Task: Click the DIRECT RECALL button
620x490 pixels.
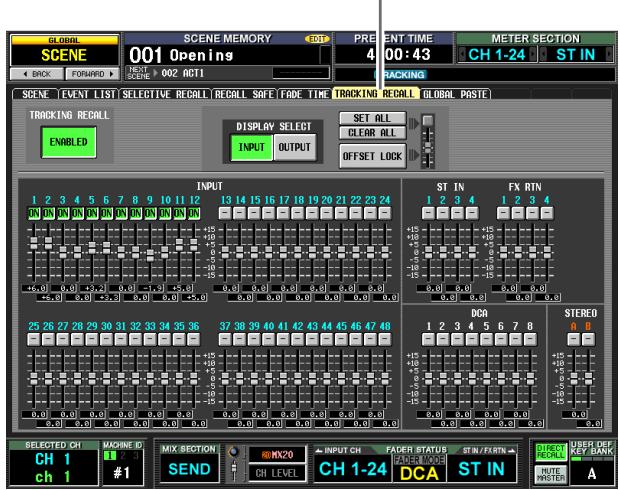Action: [x=551, y=452]
